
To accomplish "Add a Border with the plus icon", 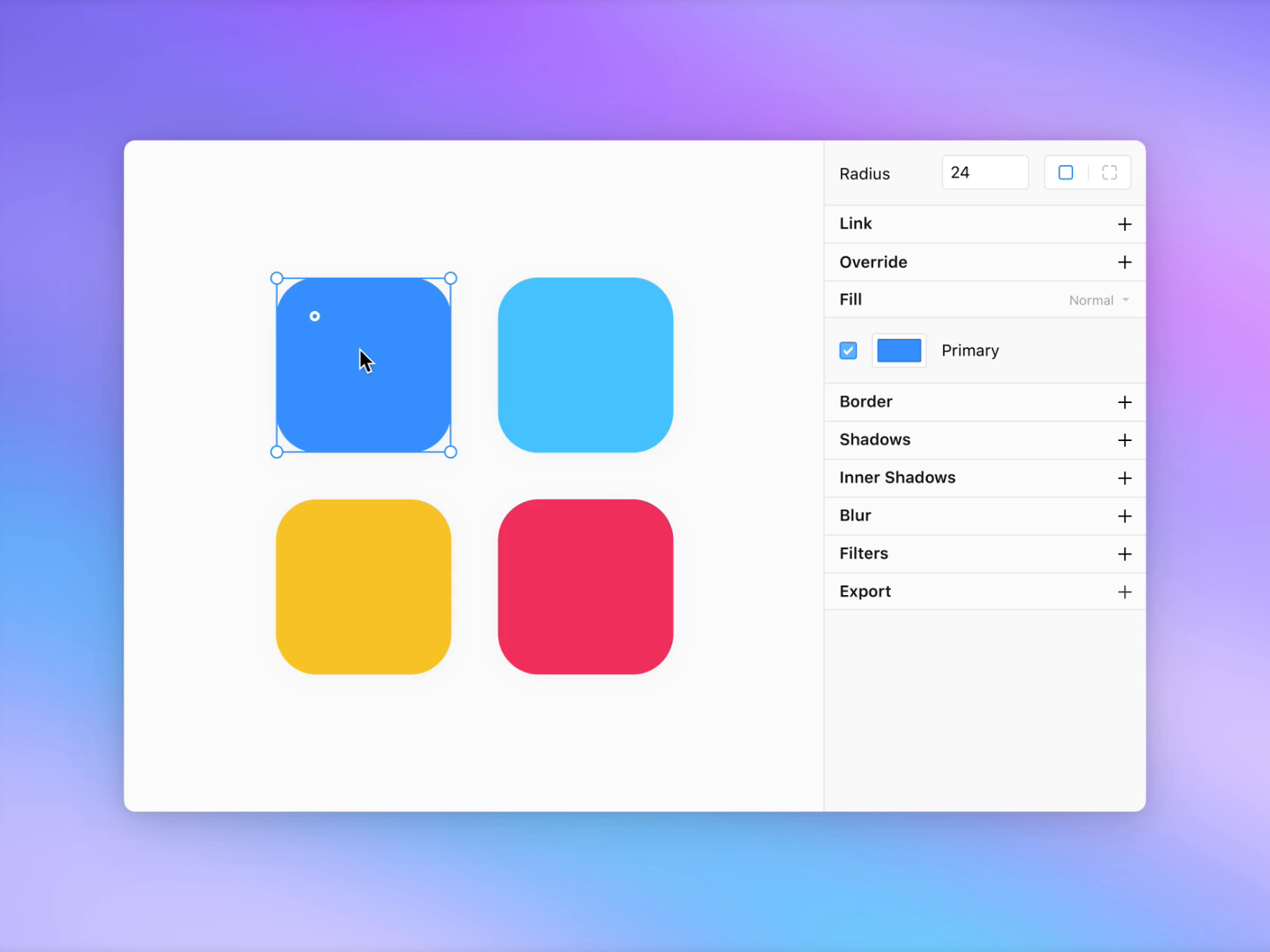I will pyautogui.click(x=1125, y=401).
